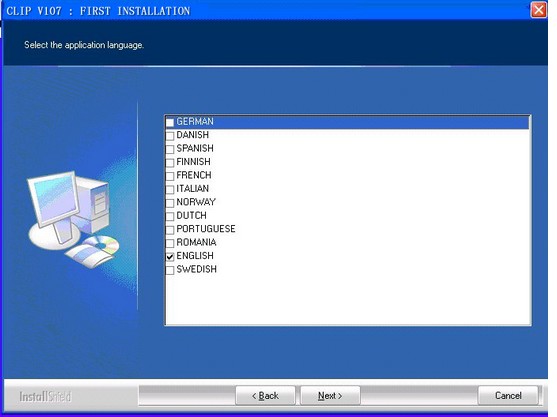557x417 pixels.
Task: Tick the DANISH checkbox
Action: coord(170,136)
